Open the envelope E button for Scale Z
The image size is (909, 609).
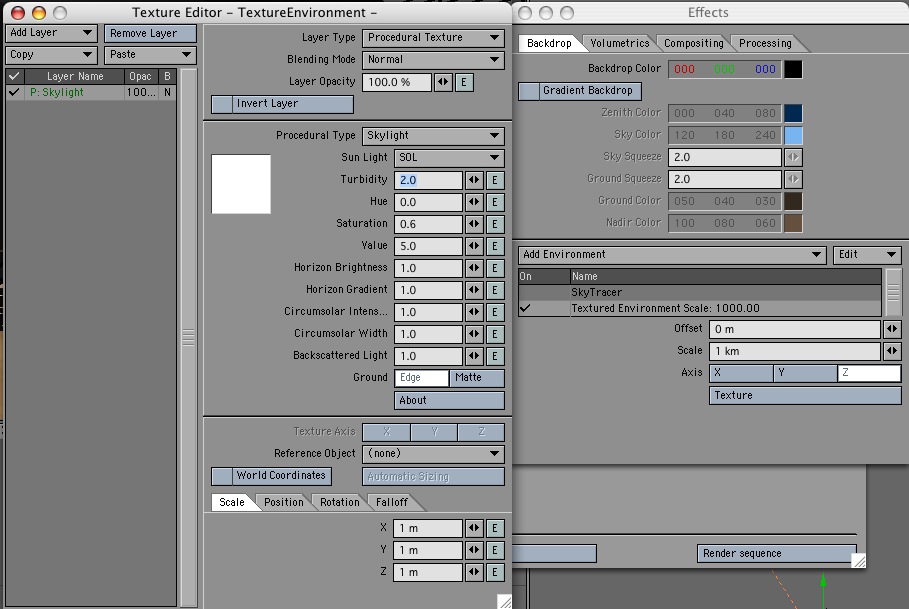[495, 572]
